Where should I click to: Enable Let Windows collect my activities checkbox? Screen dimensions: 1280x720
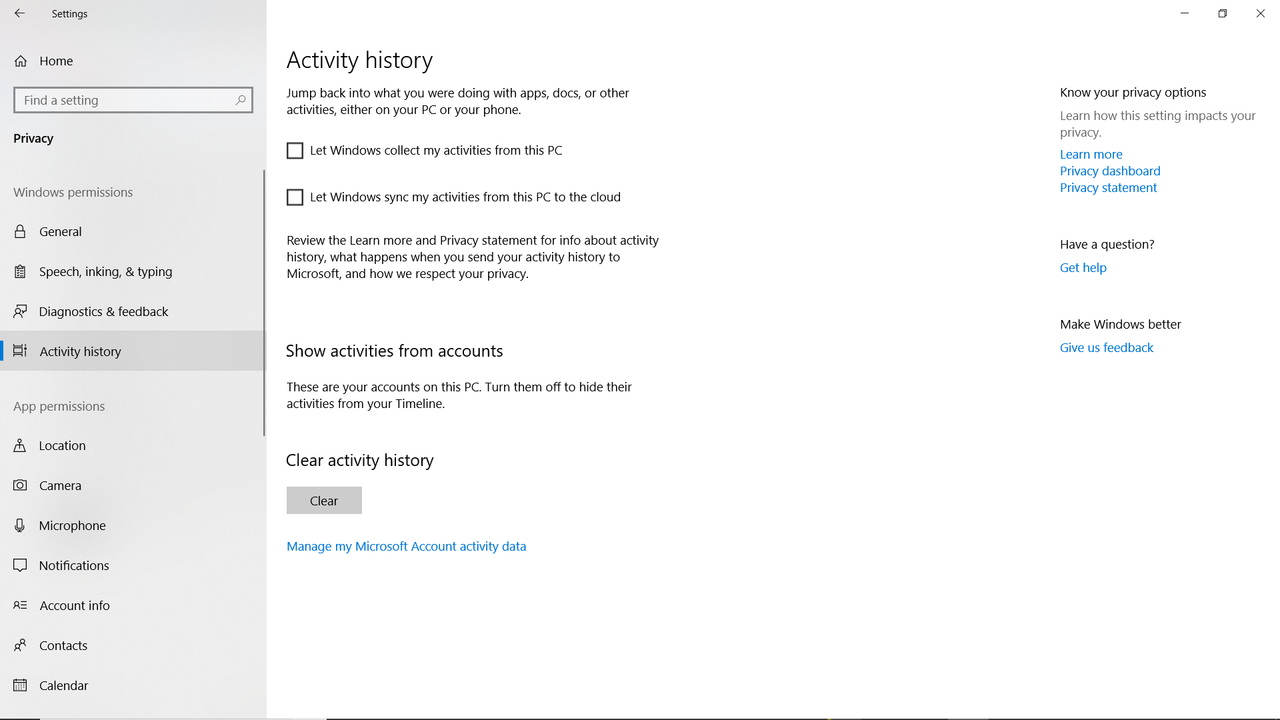tap(295, 151)
